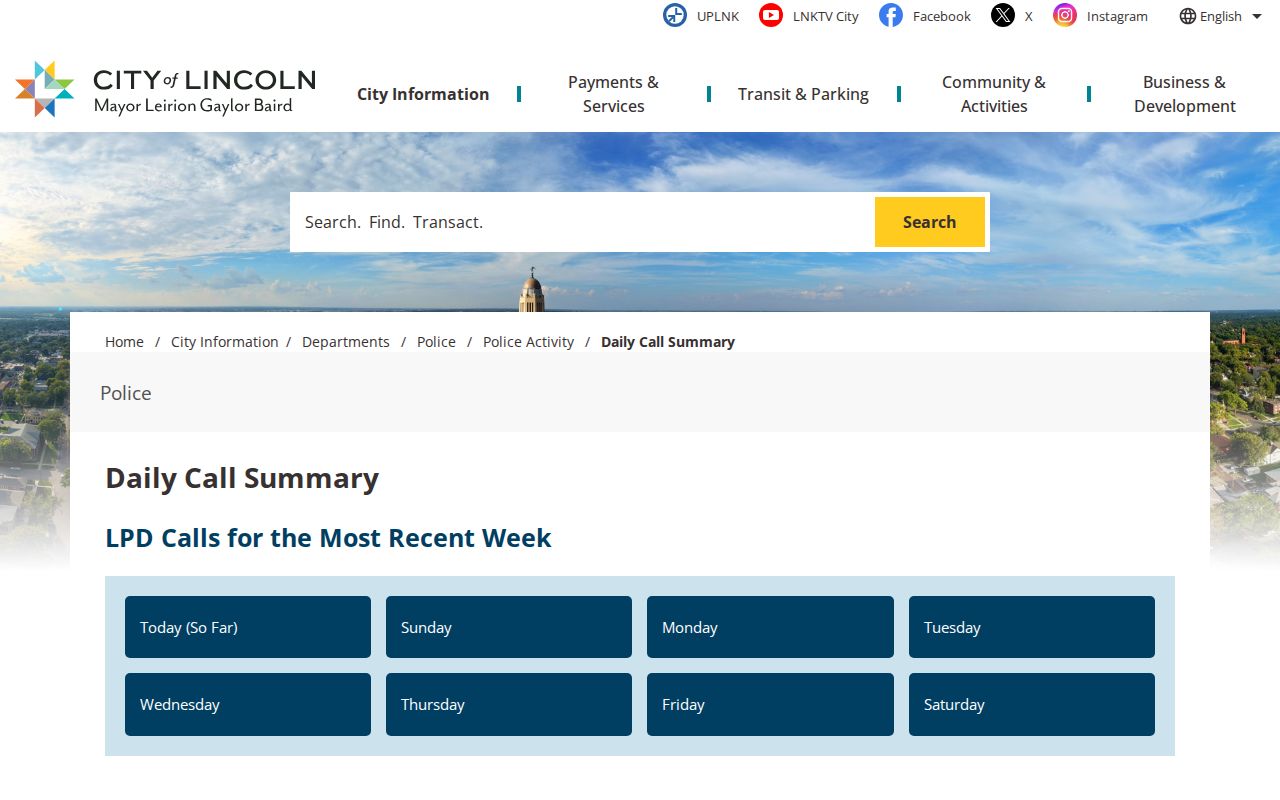1280x800 pixels.
Task: View Friday's call summary
Action: click(x=770, y=704)
